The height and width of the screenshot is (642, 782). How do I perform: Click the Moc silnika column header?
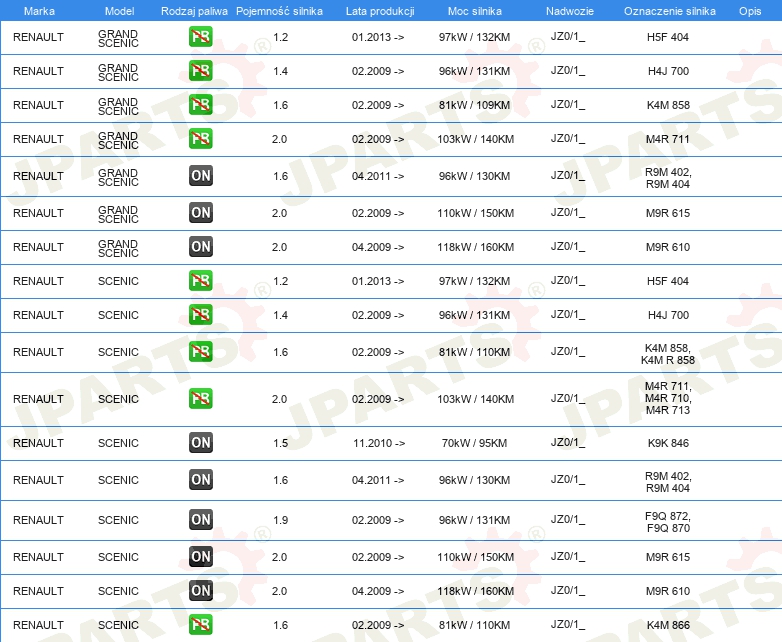474,11
